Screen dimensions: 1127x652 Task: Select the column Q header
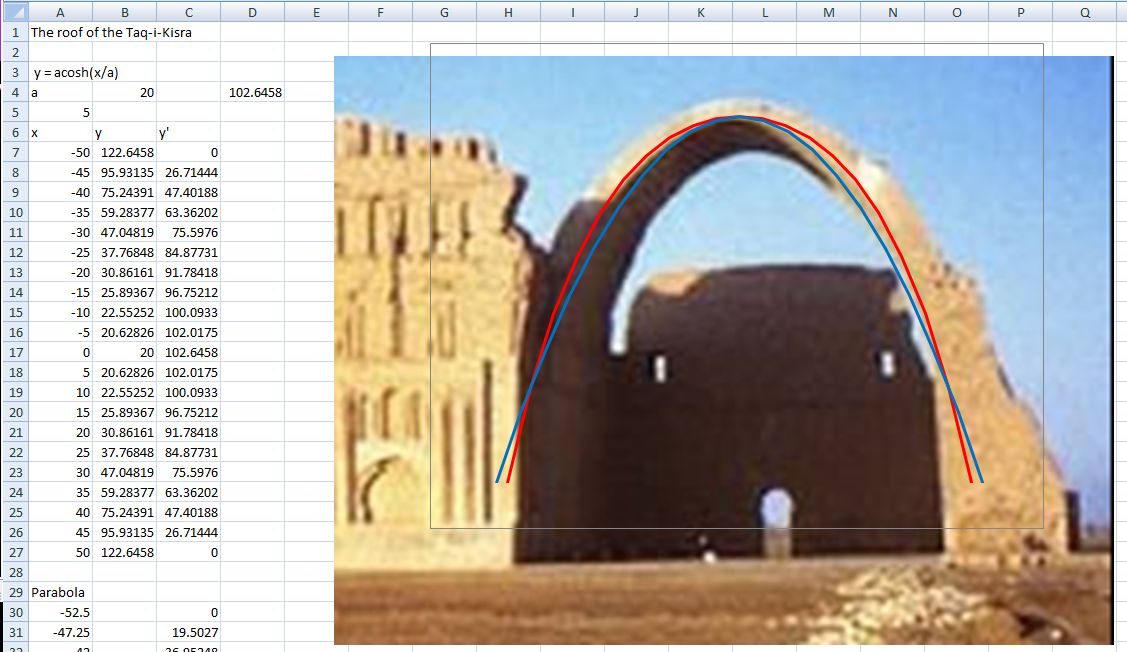[x=1085, y=12]
